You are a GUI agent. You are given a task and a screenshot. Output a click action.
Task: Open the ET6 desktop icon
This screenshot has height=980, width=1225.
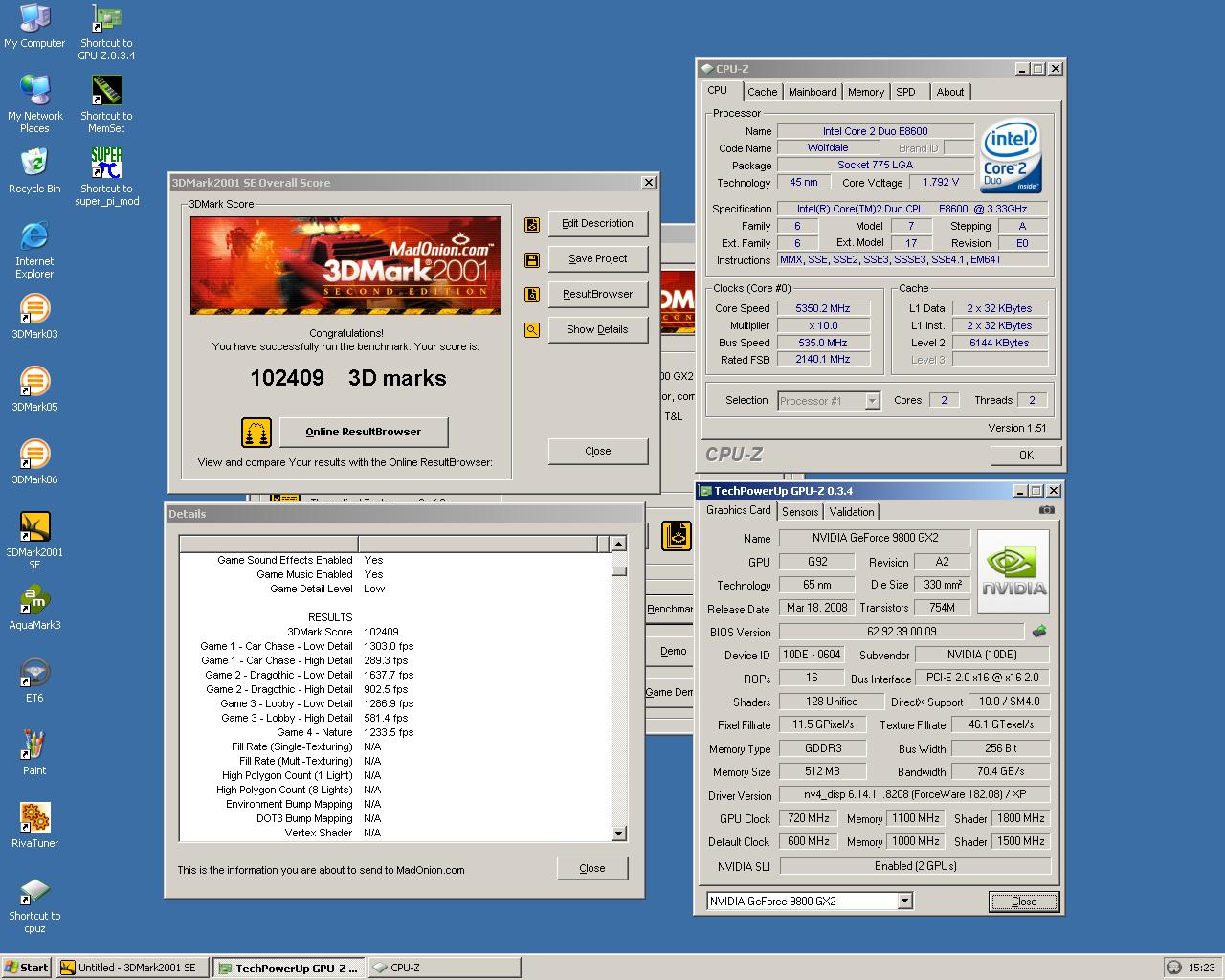(34, 680)
